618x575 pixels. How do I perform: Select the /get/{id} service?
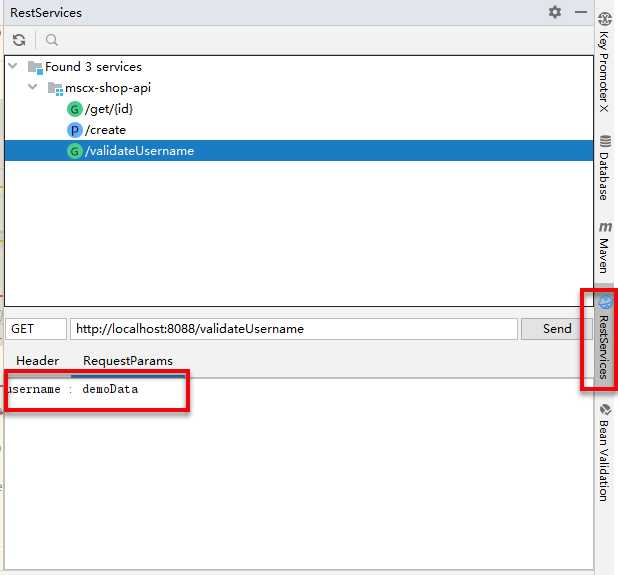coord(109,109)
